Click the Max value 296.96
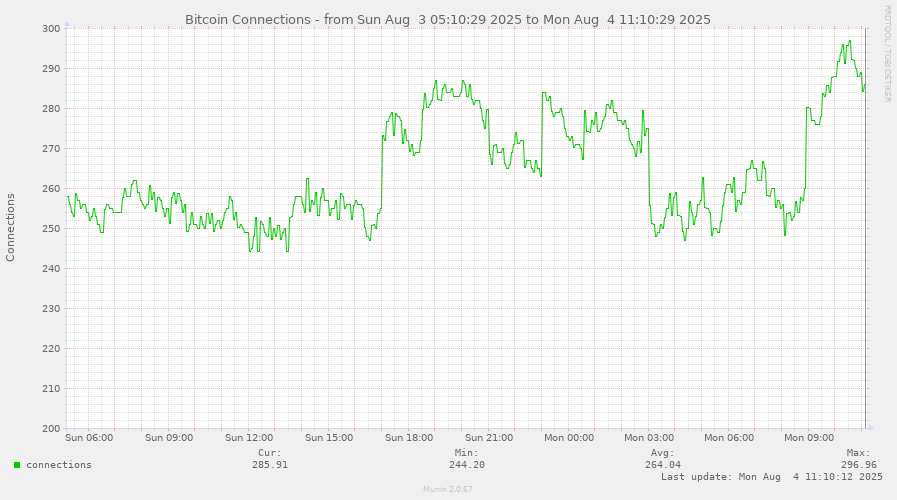 click(x=859, y=465)
